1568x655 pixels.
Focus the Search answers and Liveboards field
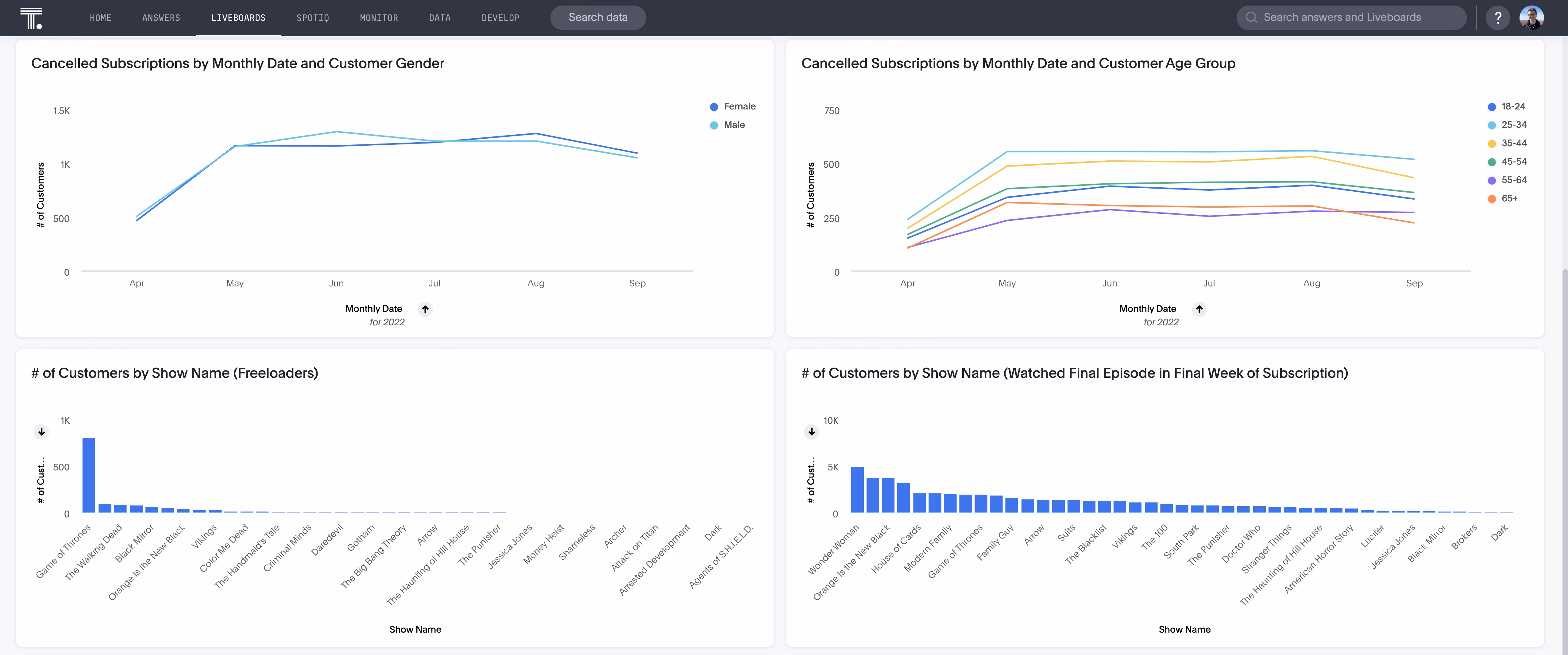point(1351,18)
